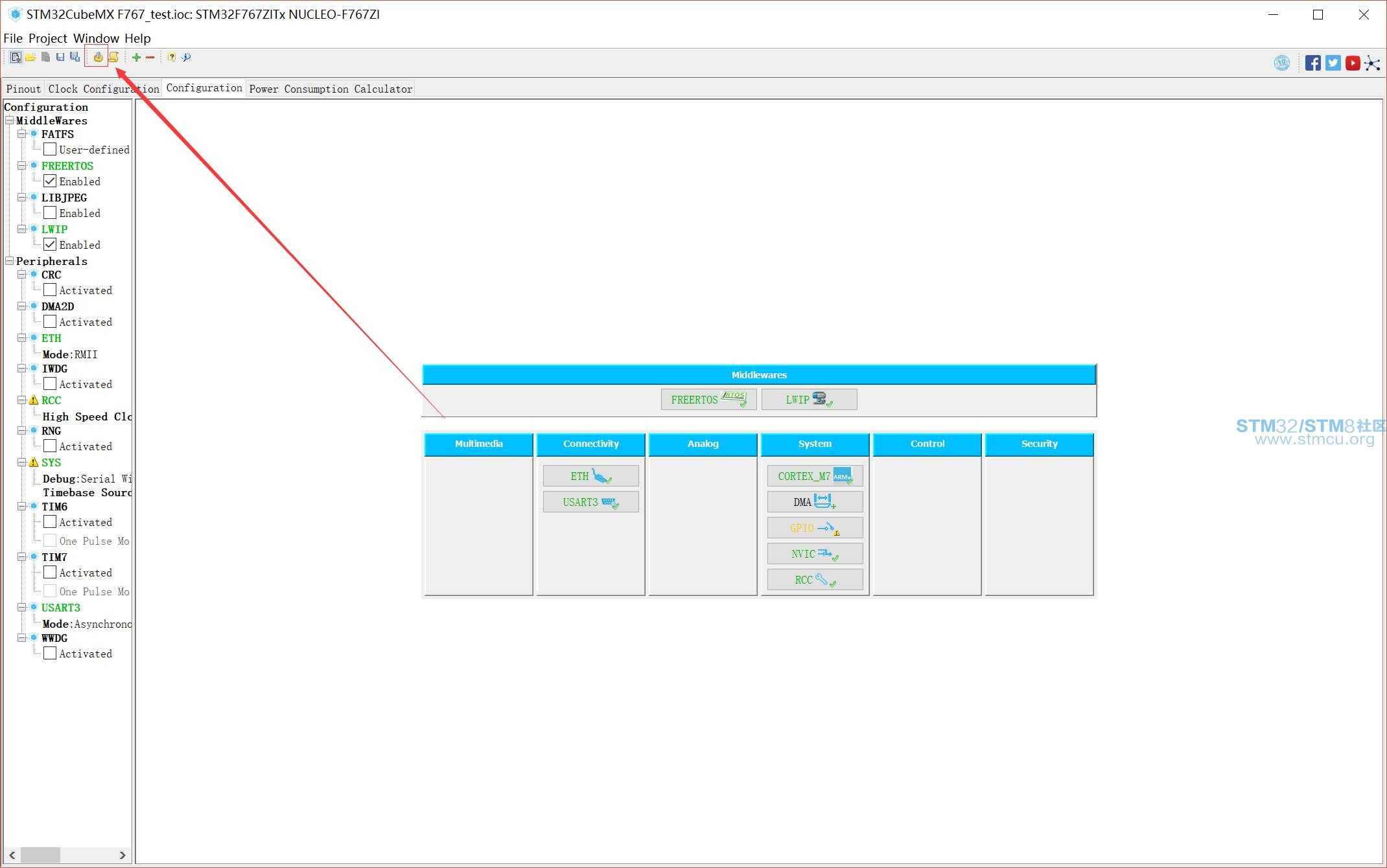Uncheck the LWIP Enabled checkbox

coord(50,245)
